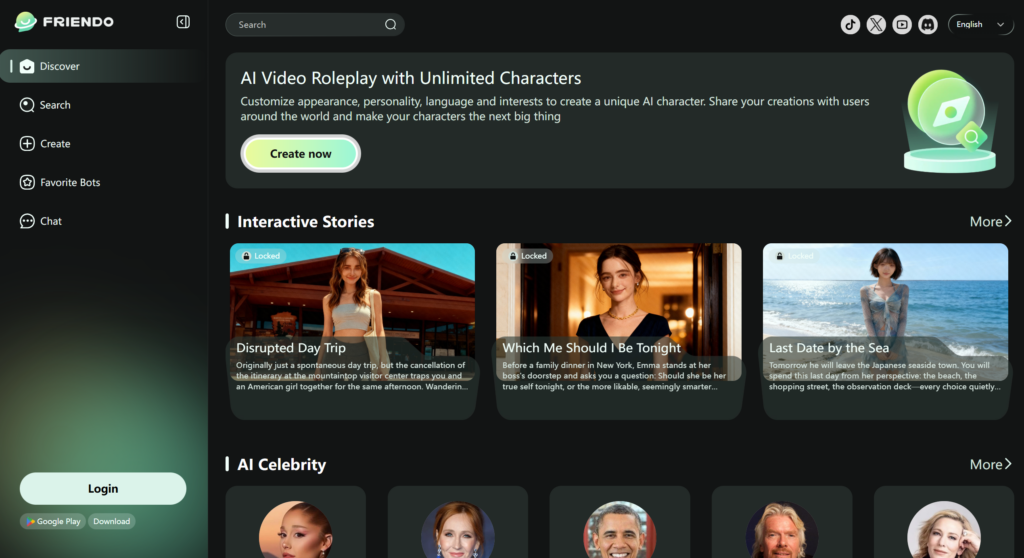Viewport: 1024px width, 558px height.
Task: Select Create in the sidebar
Action: pos(55,144)
